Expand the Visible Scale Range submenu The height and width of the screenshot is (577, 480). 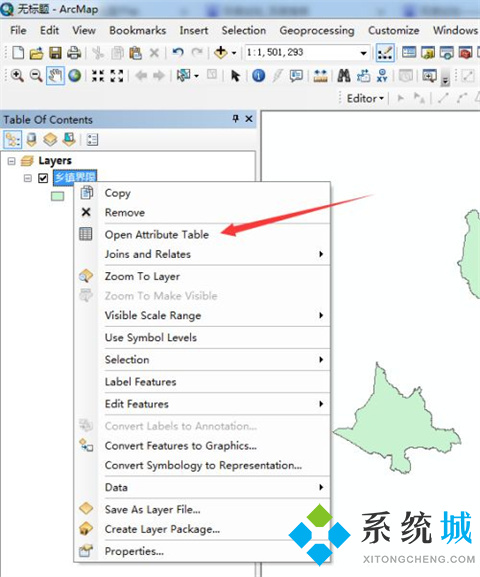[216, 316]
